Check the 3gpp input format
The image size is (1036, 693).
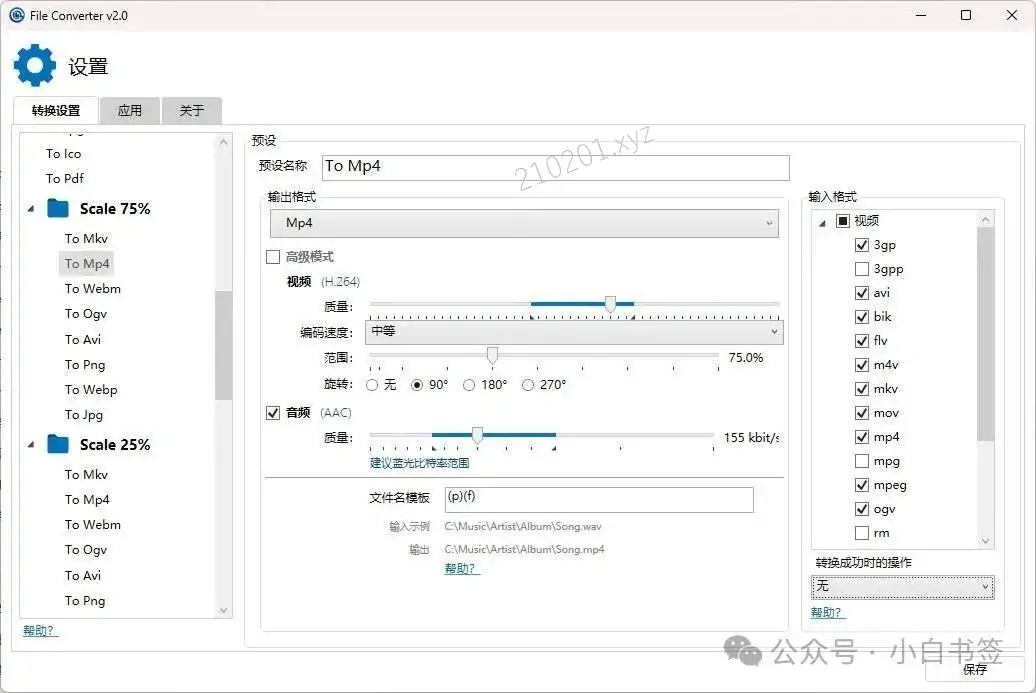(862, 269)
